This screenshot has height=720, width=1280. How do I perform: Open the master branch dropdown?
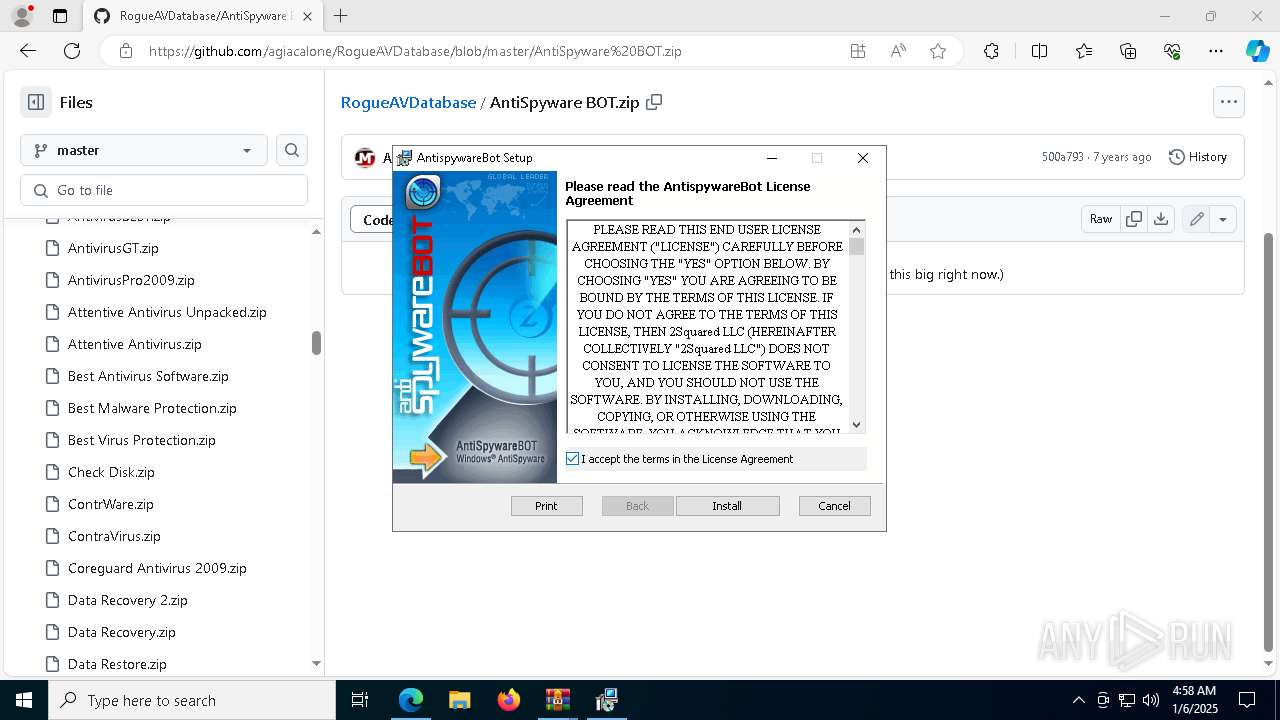coord(144,150)
